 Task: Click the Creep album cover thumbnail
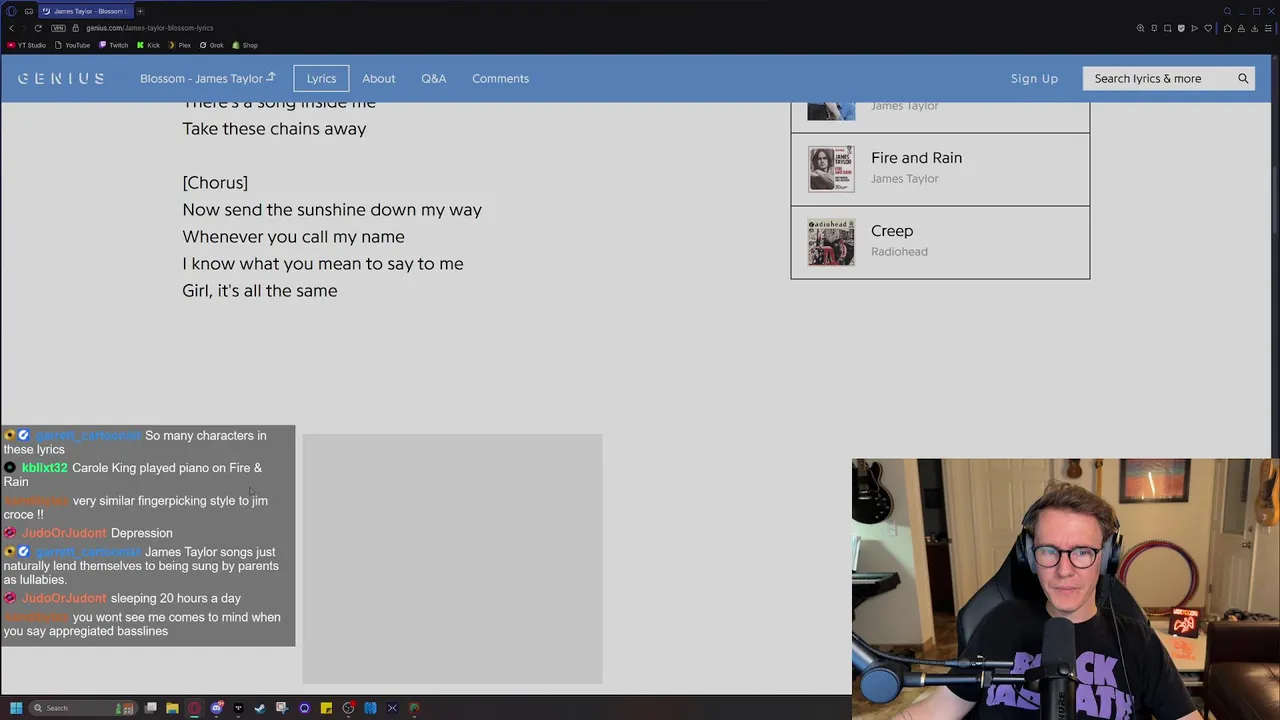click(831, 242)
